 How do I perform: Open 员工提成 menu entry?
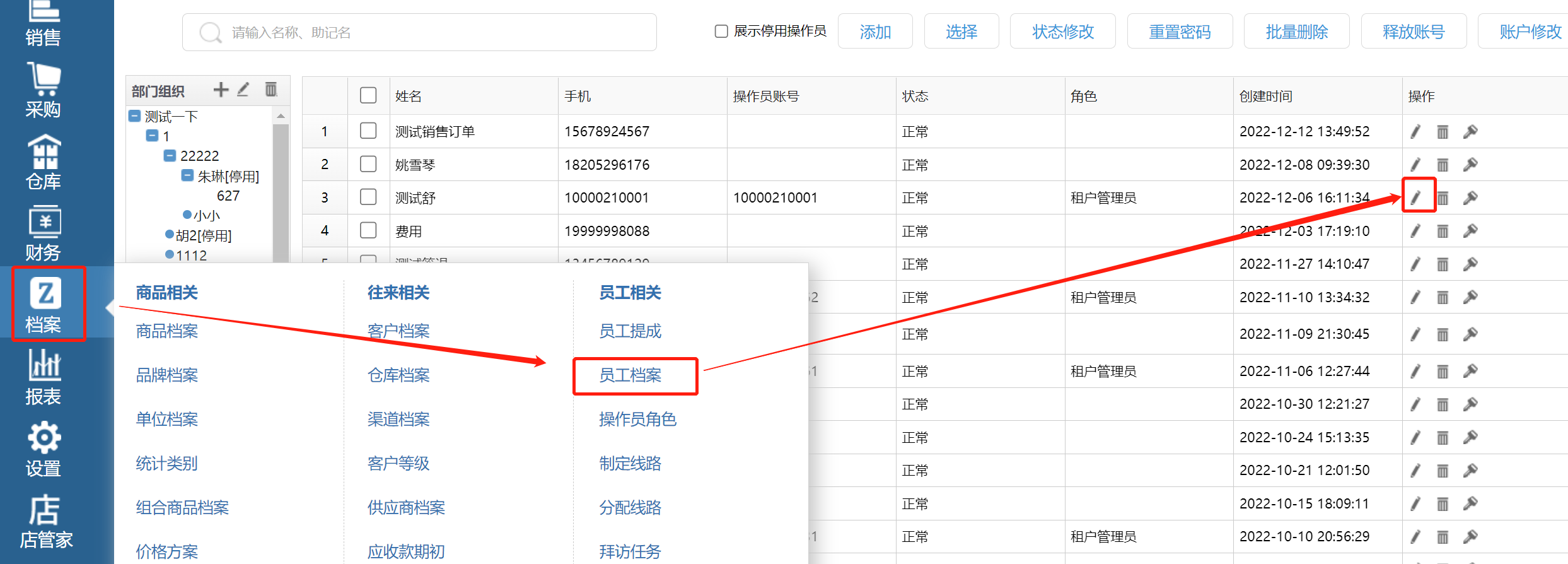(630, 331)
